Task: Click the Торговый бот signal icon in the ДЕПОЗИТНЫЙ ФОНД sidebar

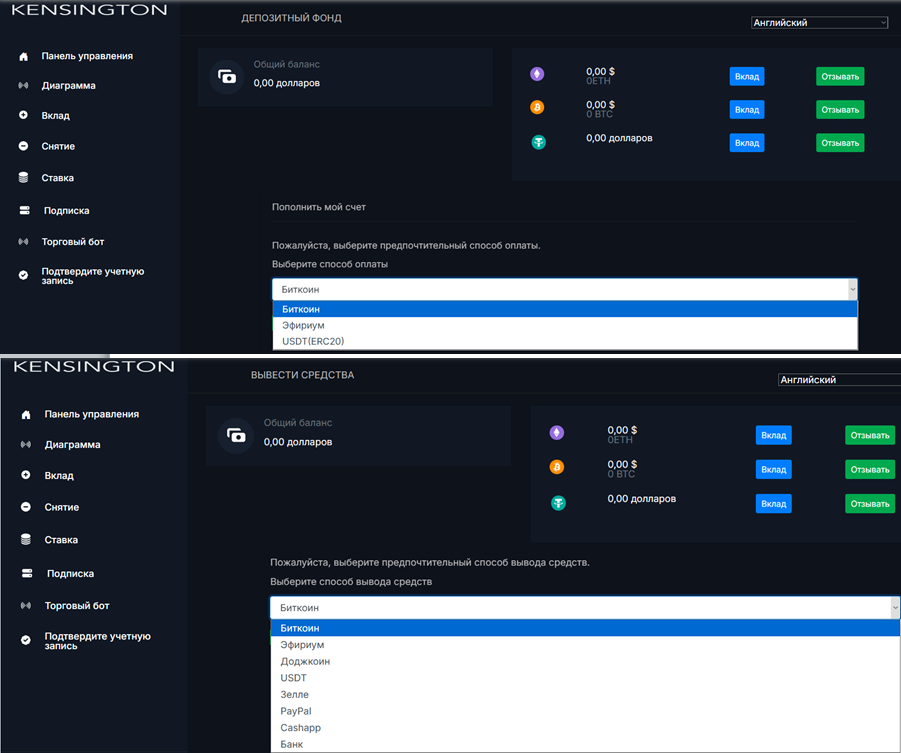Action: [24, 242]
